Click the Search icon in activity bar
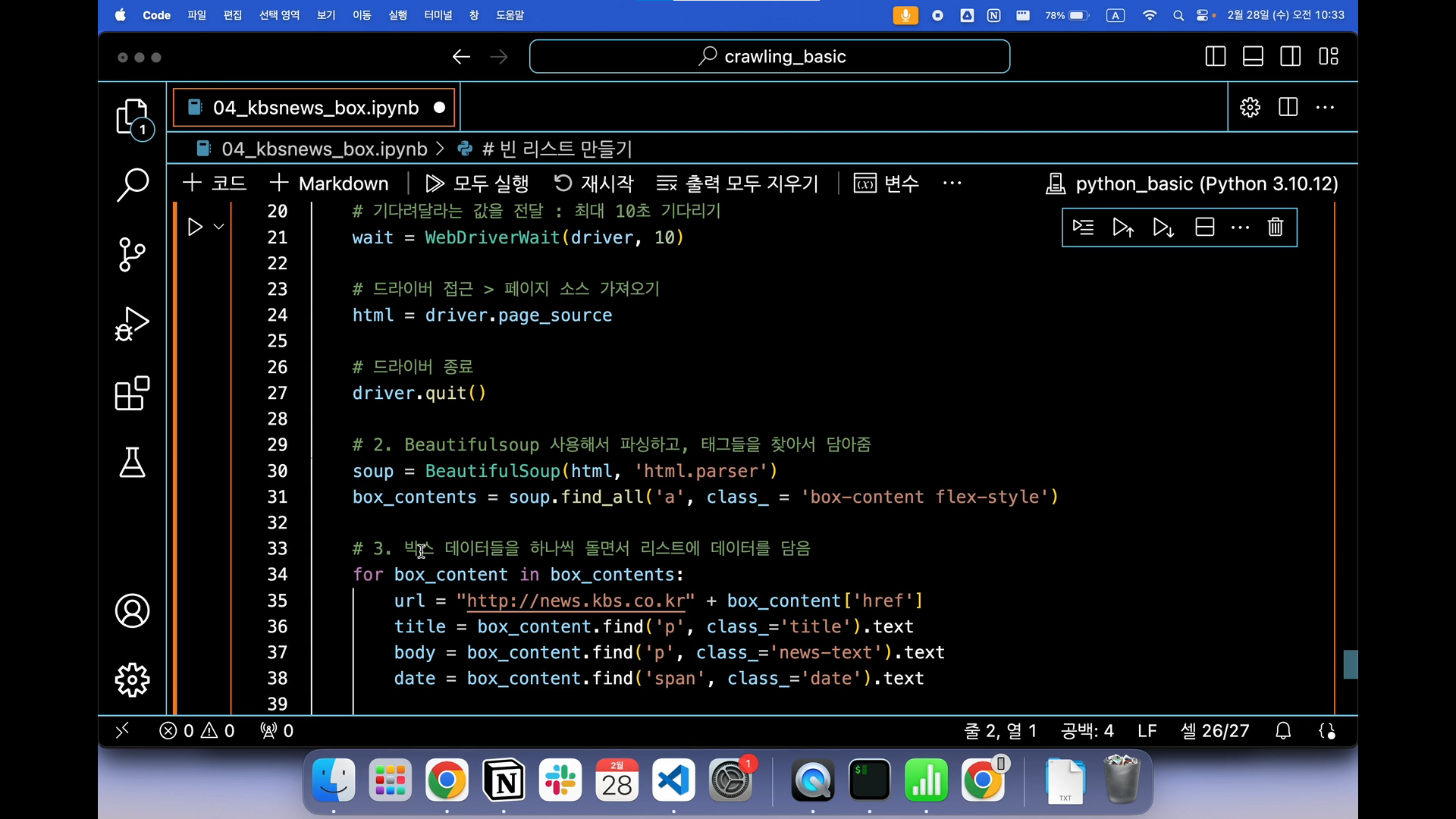The height and width of the screenshot is (819, 1456). tap(132, 184)
